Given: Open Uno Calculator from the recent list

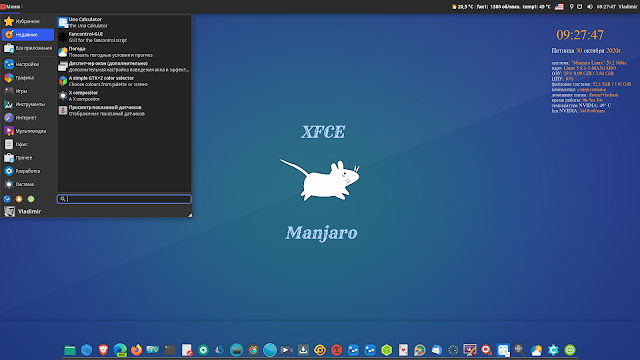Looking at the screenshot, I should (x=124, y=22).
